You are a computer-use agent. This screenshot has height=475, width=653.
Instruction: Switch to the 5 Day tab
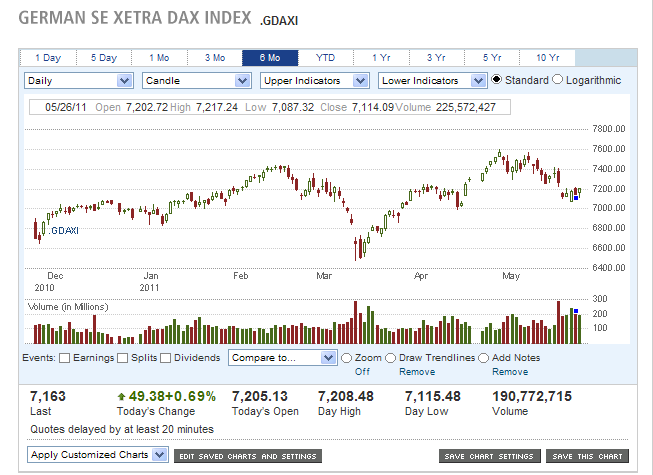click(x=104, y=58)
